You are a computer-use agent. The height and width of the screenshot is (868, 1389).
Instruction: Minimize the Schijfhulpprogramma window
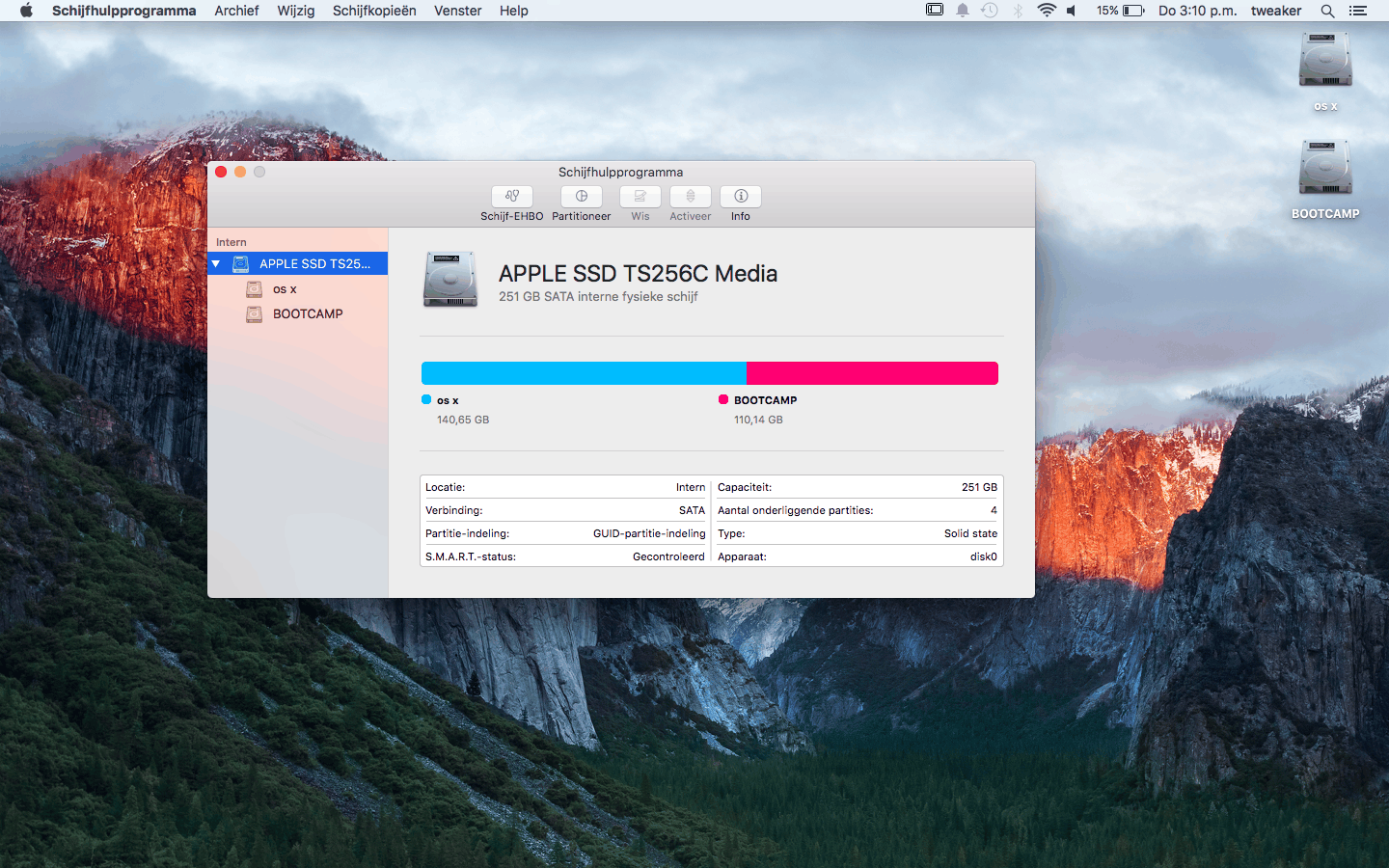click(240, 172)
